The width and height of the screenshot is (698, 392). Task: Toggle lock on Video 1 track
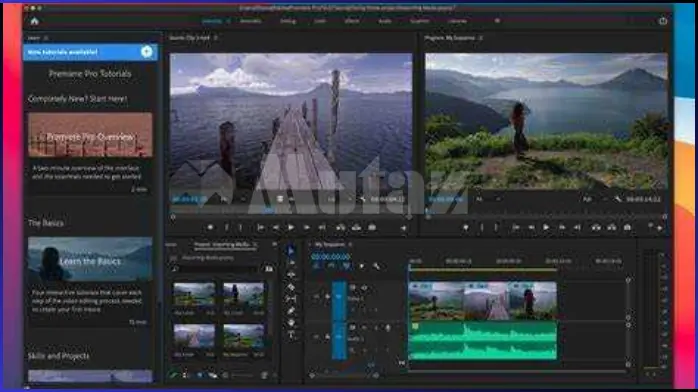[327, 296]
